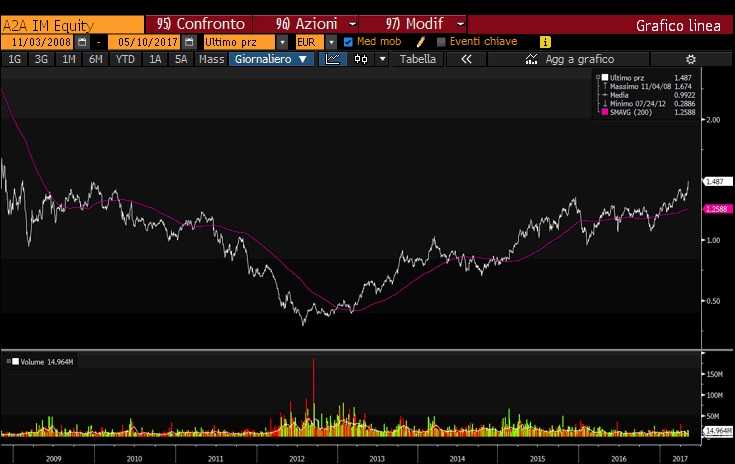Image resolution: width=735 pixels, height=464 pixels.
Task: Click the tallest red volume spike bar
Action: pyautogui.click(x=314, y=396)
